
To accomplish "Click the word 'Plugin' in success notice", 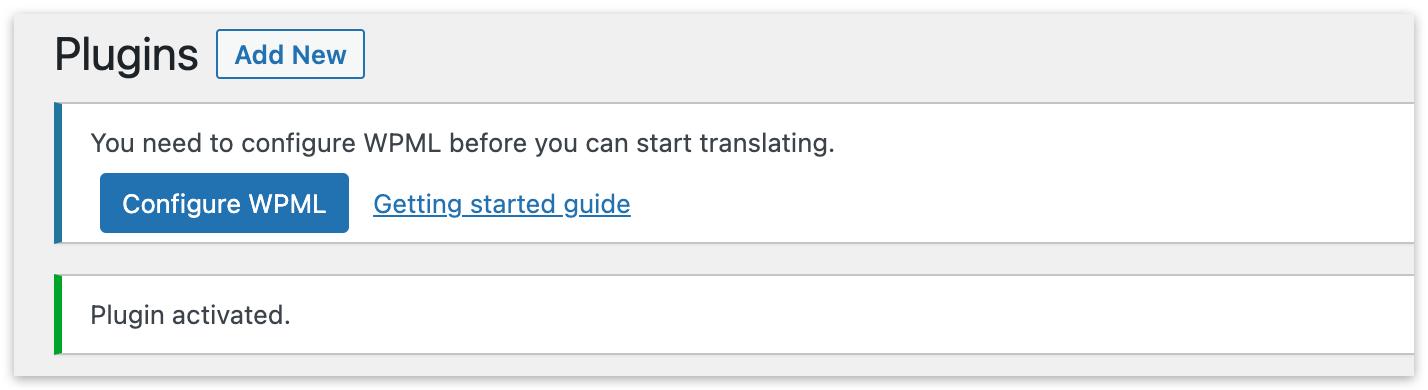I will (129, 315).
